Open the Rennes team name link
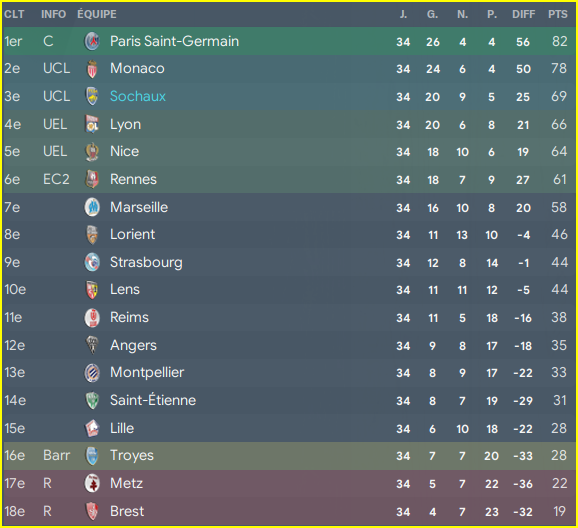 coord(133,180)
